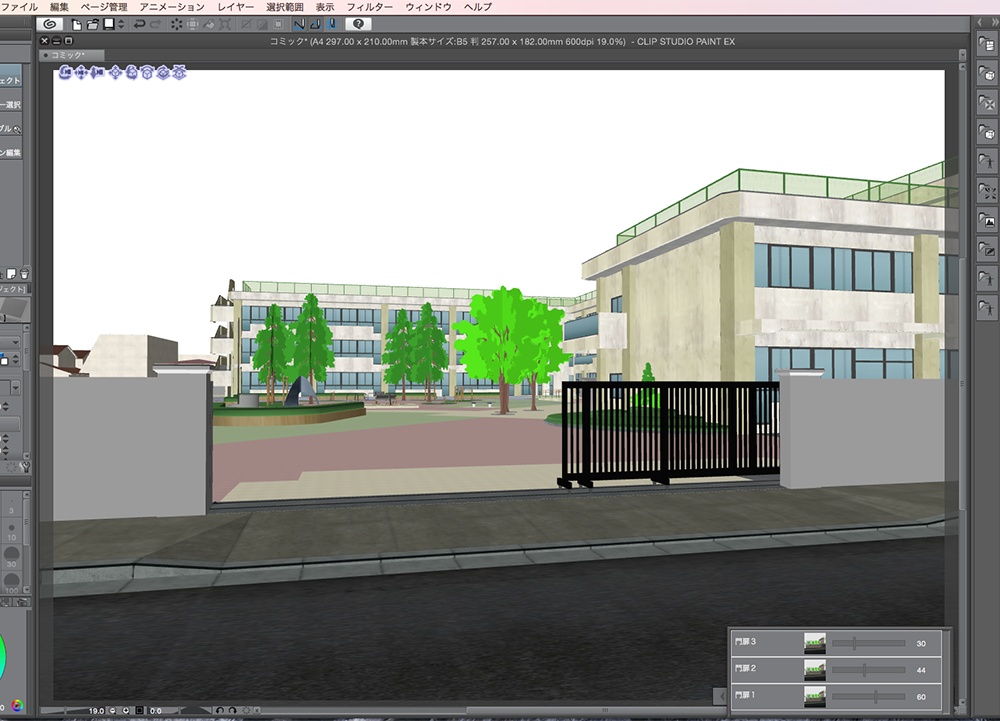This screenshot has width=1000, height=721.
Task: Click the zoom value 19.0 field
Action: tap(96, 710)
